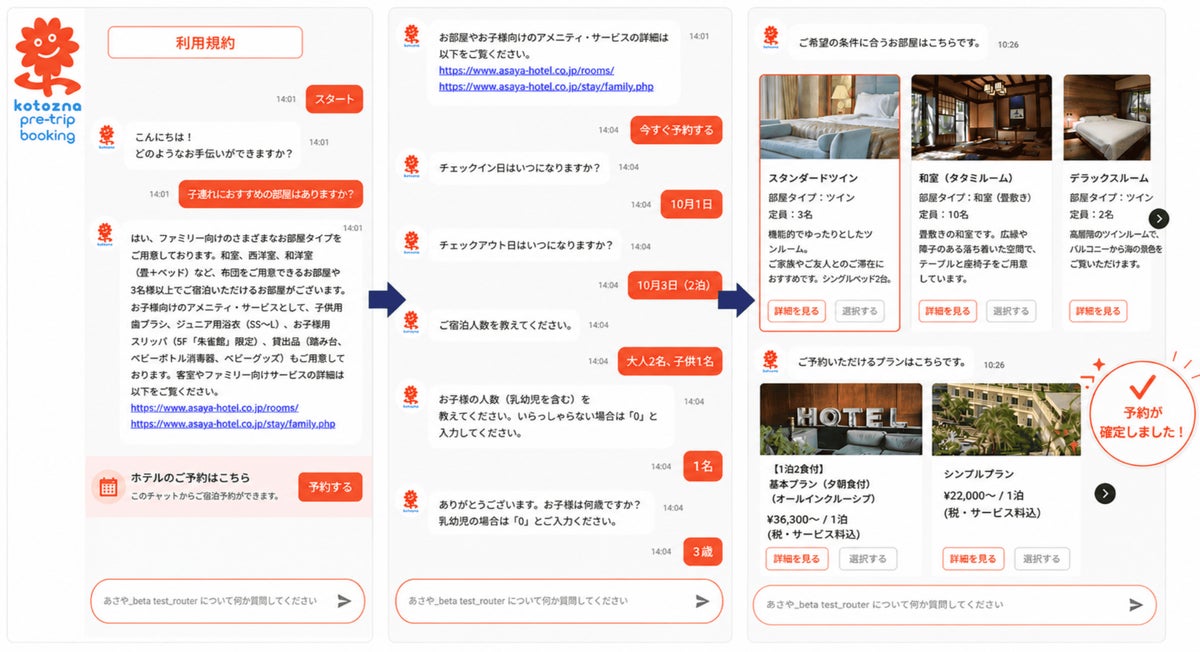The width and height of the screenshot is (1200, 652).
Task: Focus the left panel chat input field
Action: point(227,601)
